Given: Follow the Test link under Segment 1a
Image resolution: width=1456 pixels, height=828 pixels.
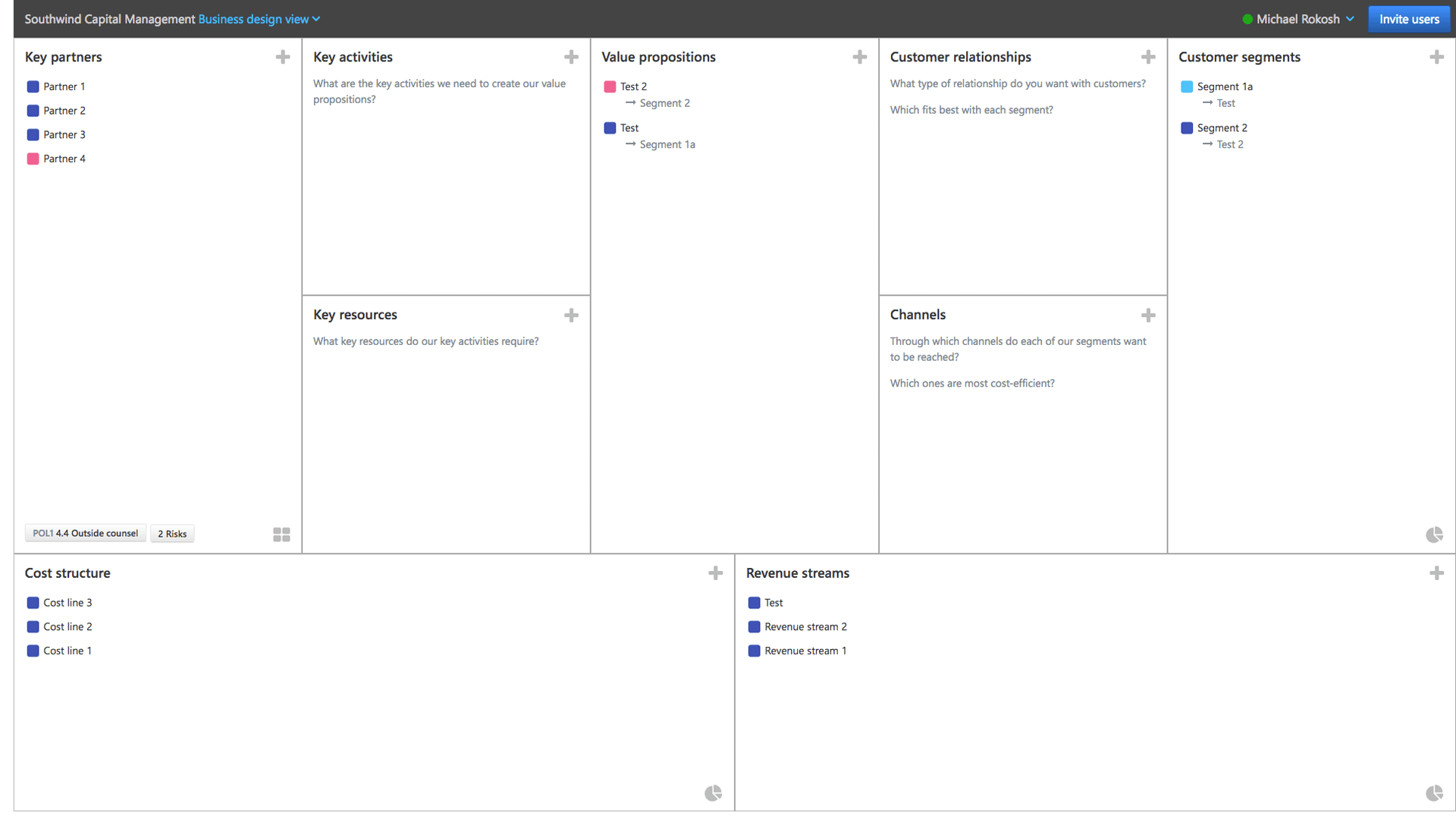Looking at the screenshot, I should [1225, 103].
